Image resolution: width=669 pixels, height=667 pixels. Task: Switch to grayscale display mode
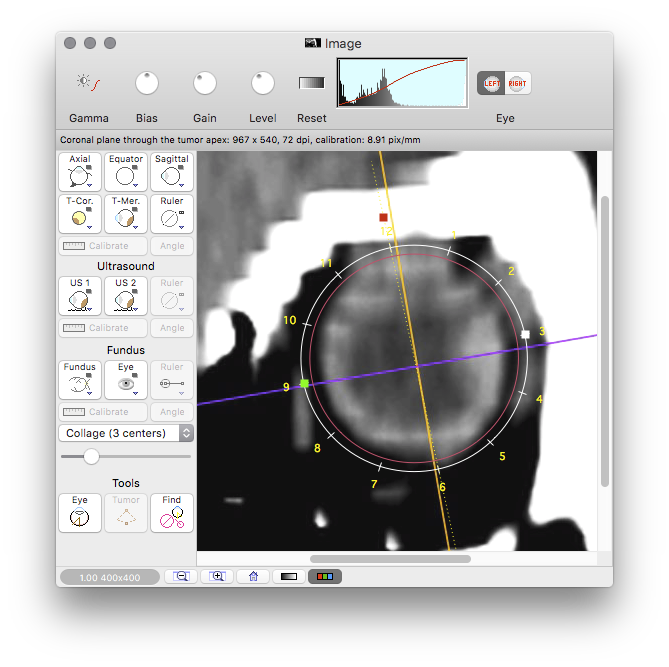point(289,577)
